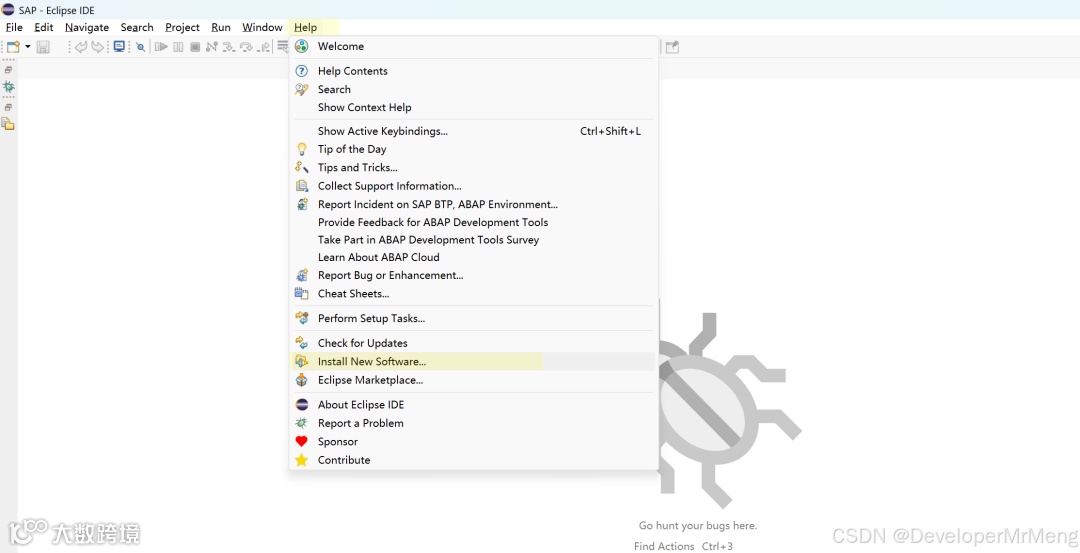The image size is (1080, 553).
Task: Choose Sponsor with red heart
Action: click(x=474, y=442)
